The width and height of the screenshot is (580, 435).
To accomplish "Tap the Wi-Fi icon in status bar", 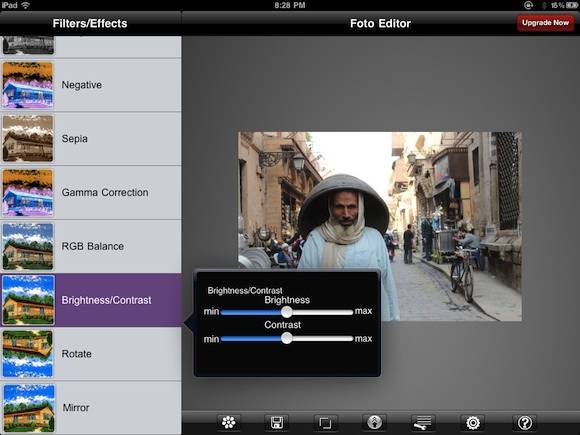I will point(25,5).
